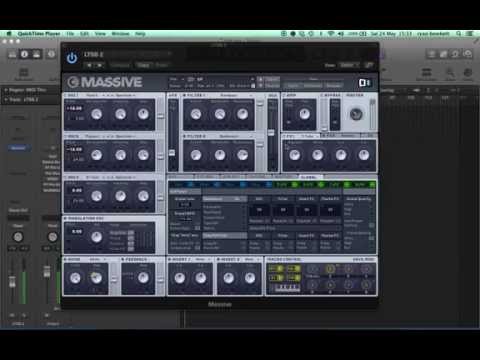Click the second Insert 2 knob
Viewport: 480px width, 360px height.
pos(250,278)
